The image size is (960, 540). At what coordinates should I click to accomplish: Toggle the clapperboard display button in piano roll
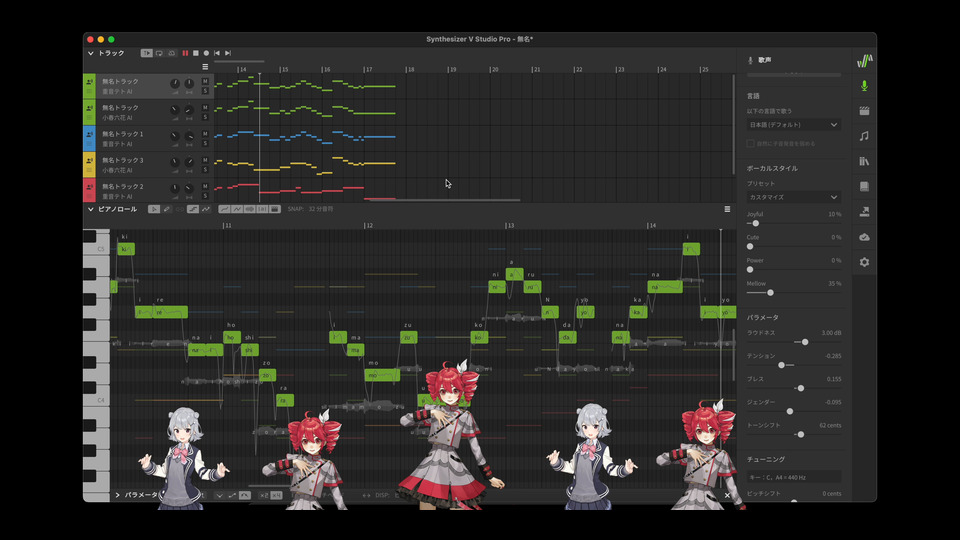click(275, 209)
